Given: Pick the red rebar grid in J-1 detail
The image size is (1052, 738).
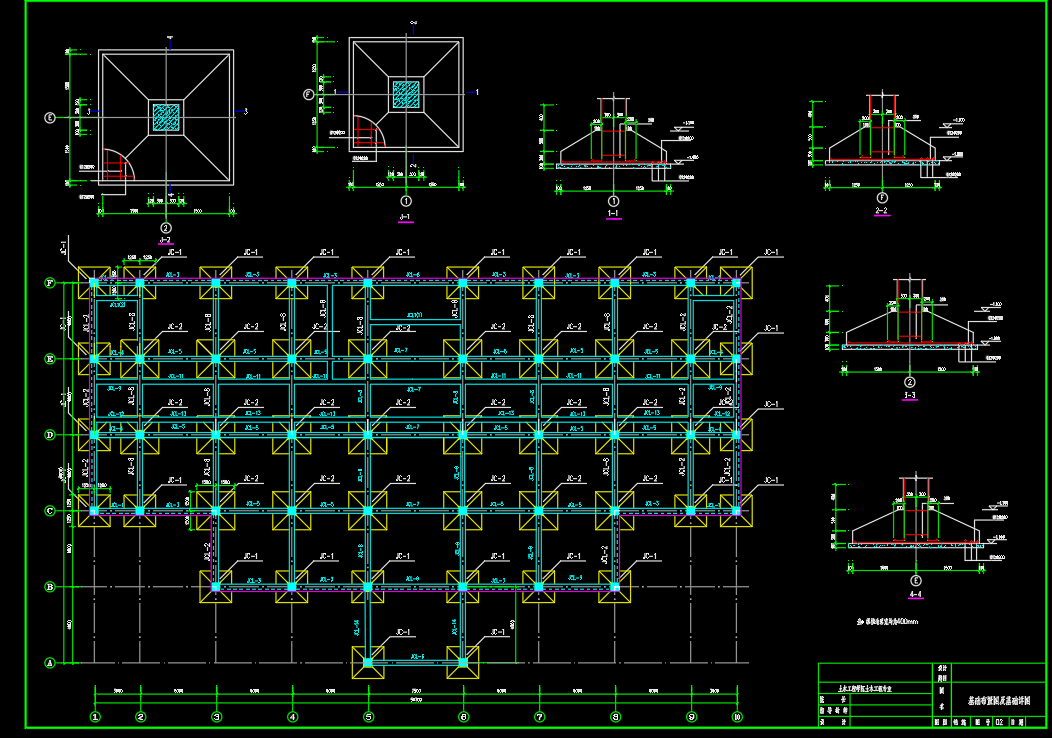Looking at the screenshot, I should [x=366, y=133].
